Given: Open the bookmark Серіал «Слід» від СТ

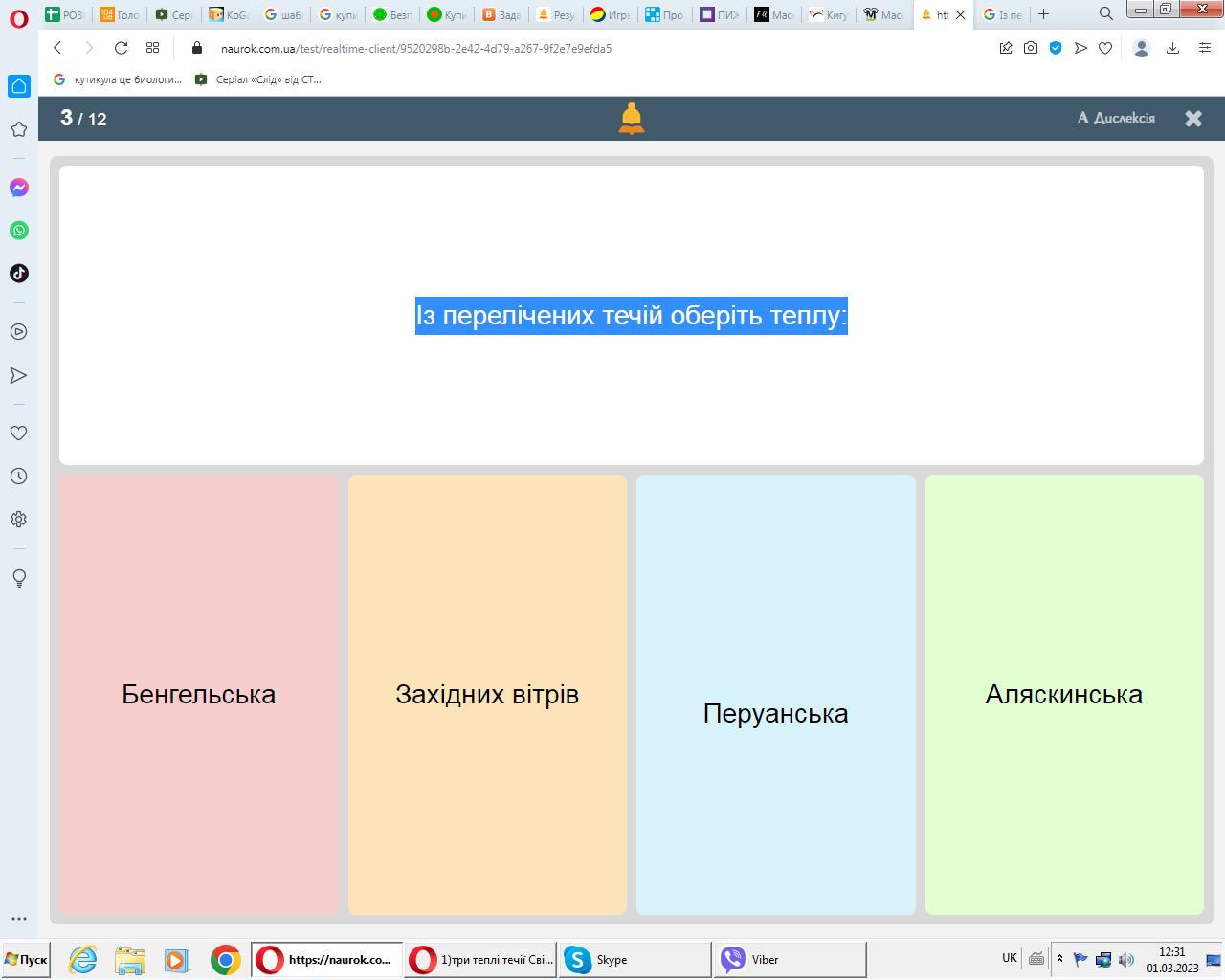Looking at the screenshot, I should (258, 79).
